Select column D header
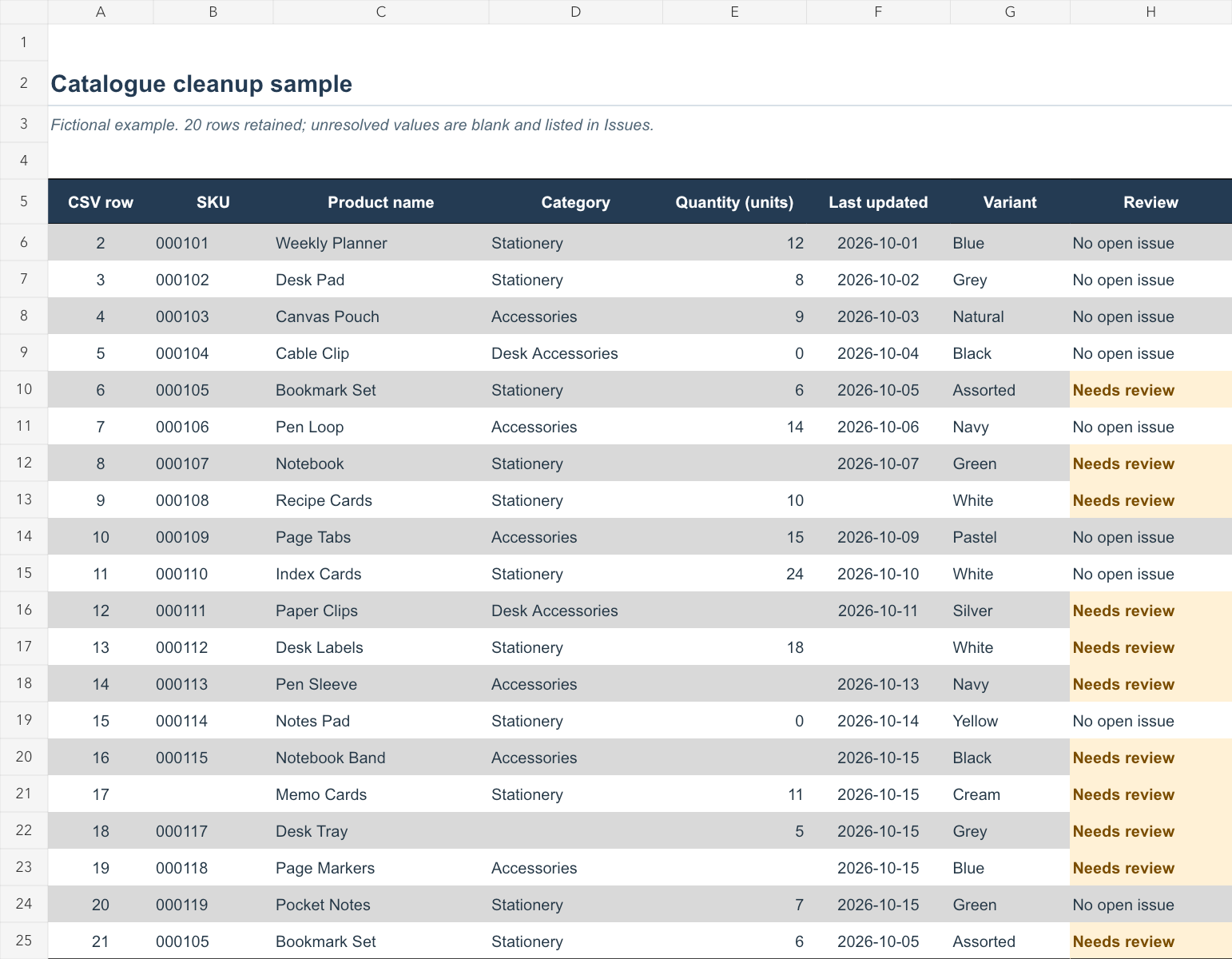 pos(575,12)
